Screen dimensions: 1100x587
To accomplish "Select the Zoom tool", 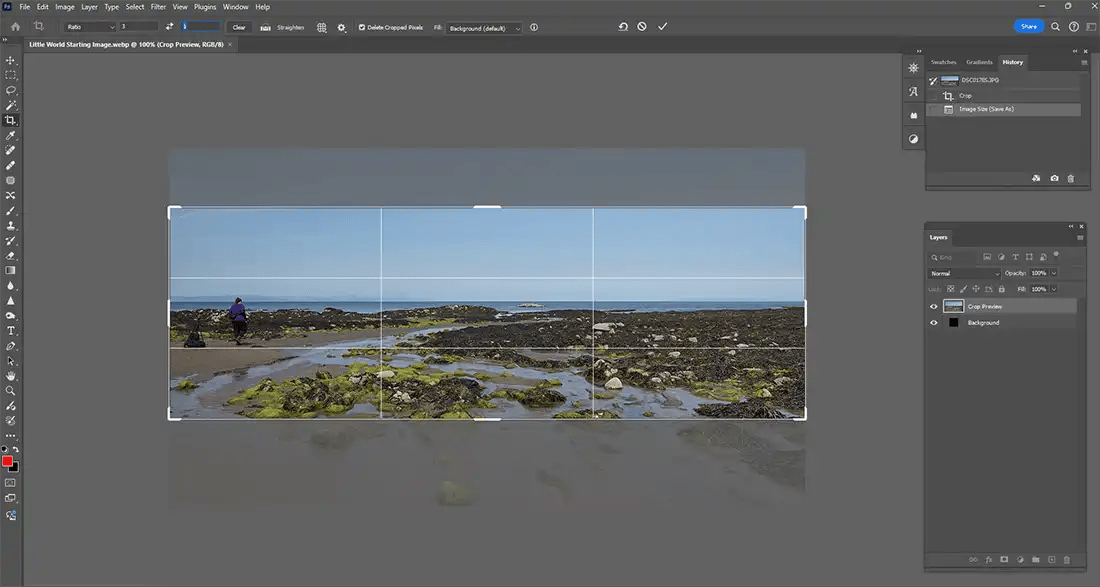I will pyautogui.click(x=11, y=391).
